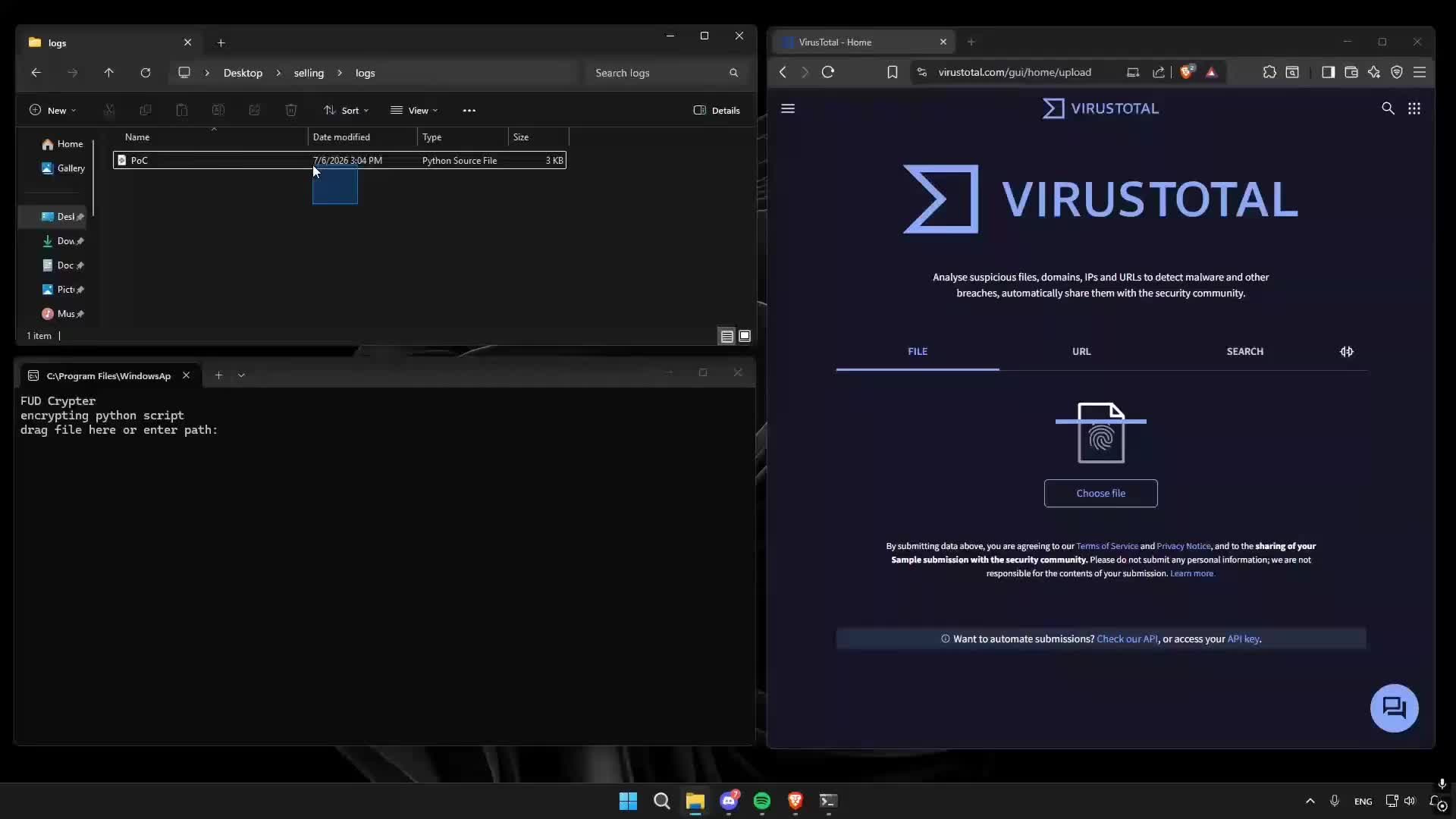Viewport: 1456px width, 819px height.
Task: Open the VirusTotal apps grid menu
Action: pos(1414,108)
